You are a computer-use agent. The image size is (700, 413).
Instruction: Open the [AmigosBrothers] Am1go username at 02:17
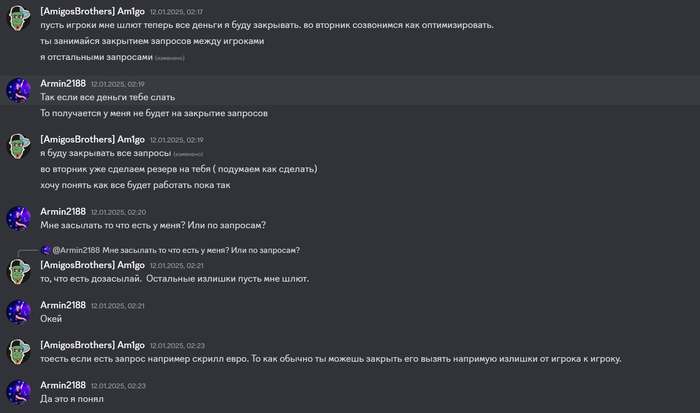tap(92, 11)
